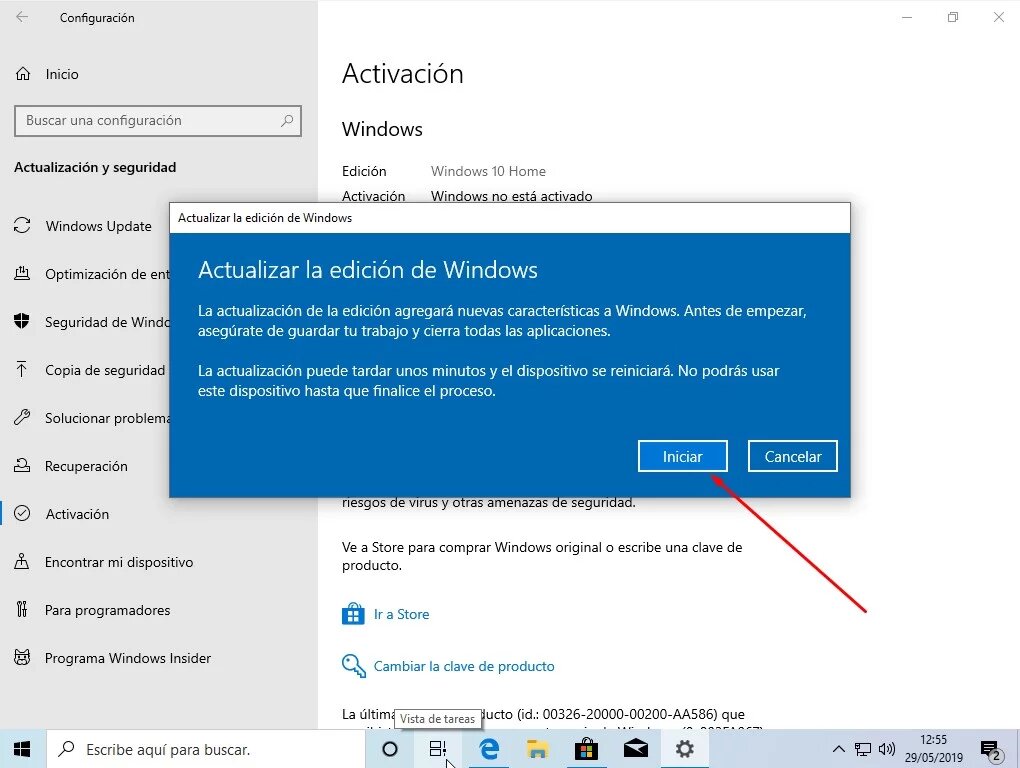Click Cambiar la clave de producto link
Screen dimensions: 1020x768
[x=464, y=667]
